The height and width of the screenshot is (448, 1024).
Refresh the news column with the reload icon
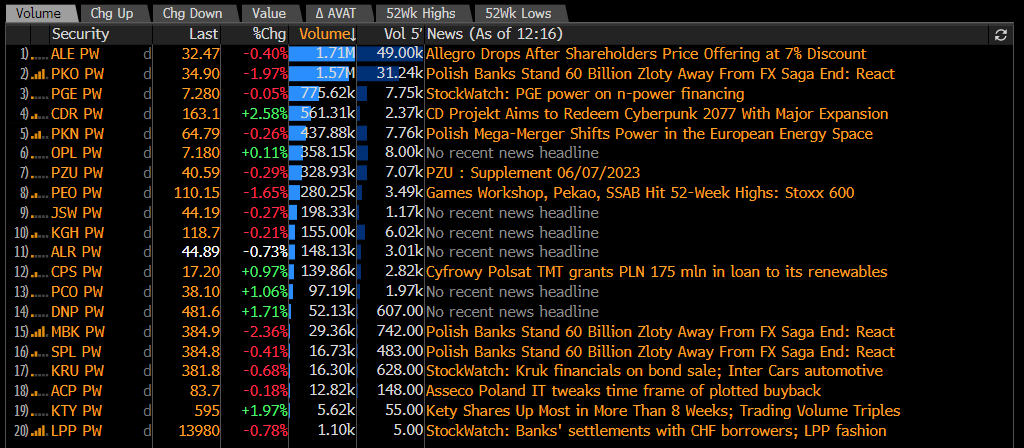[x=1000, y=35]
